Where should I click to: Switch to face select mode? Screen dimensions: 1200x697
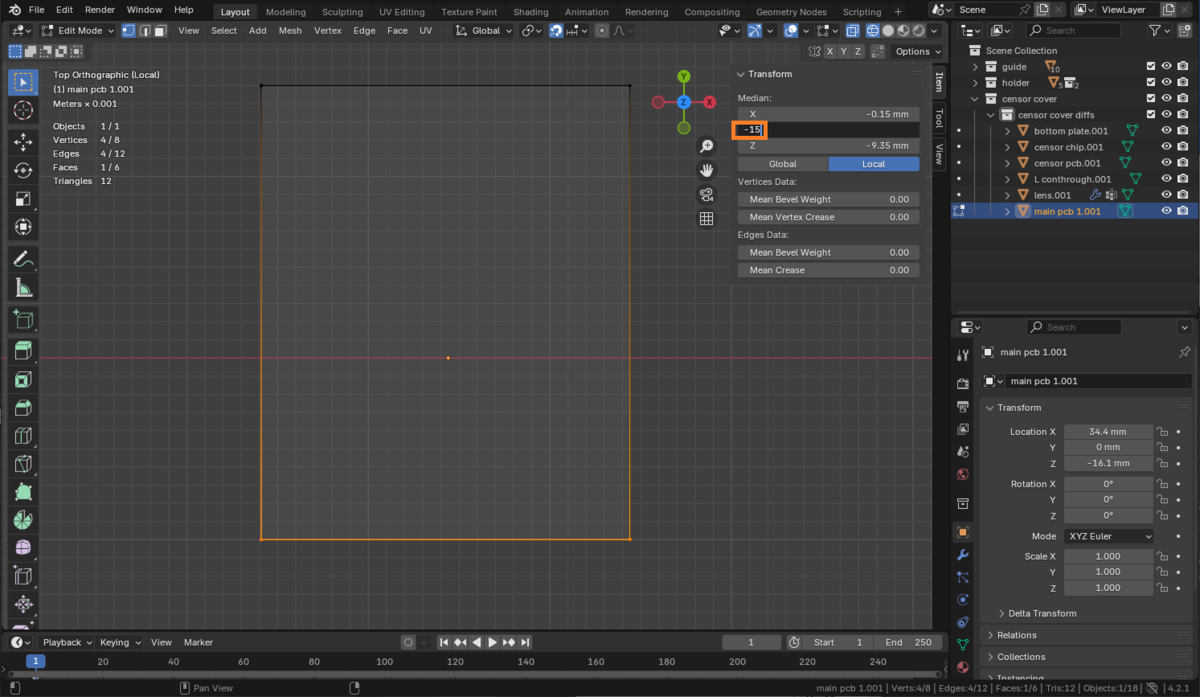pyautogui.click(x=160, y=30)
